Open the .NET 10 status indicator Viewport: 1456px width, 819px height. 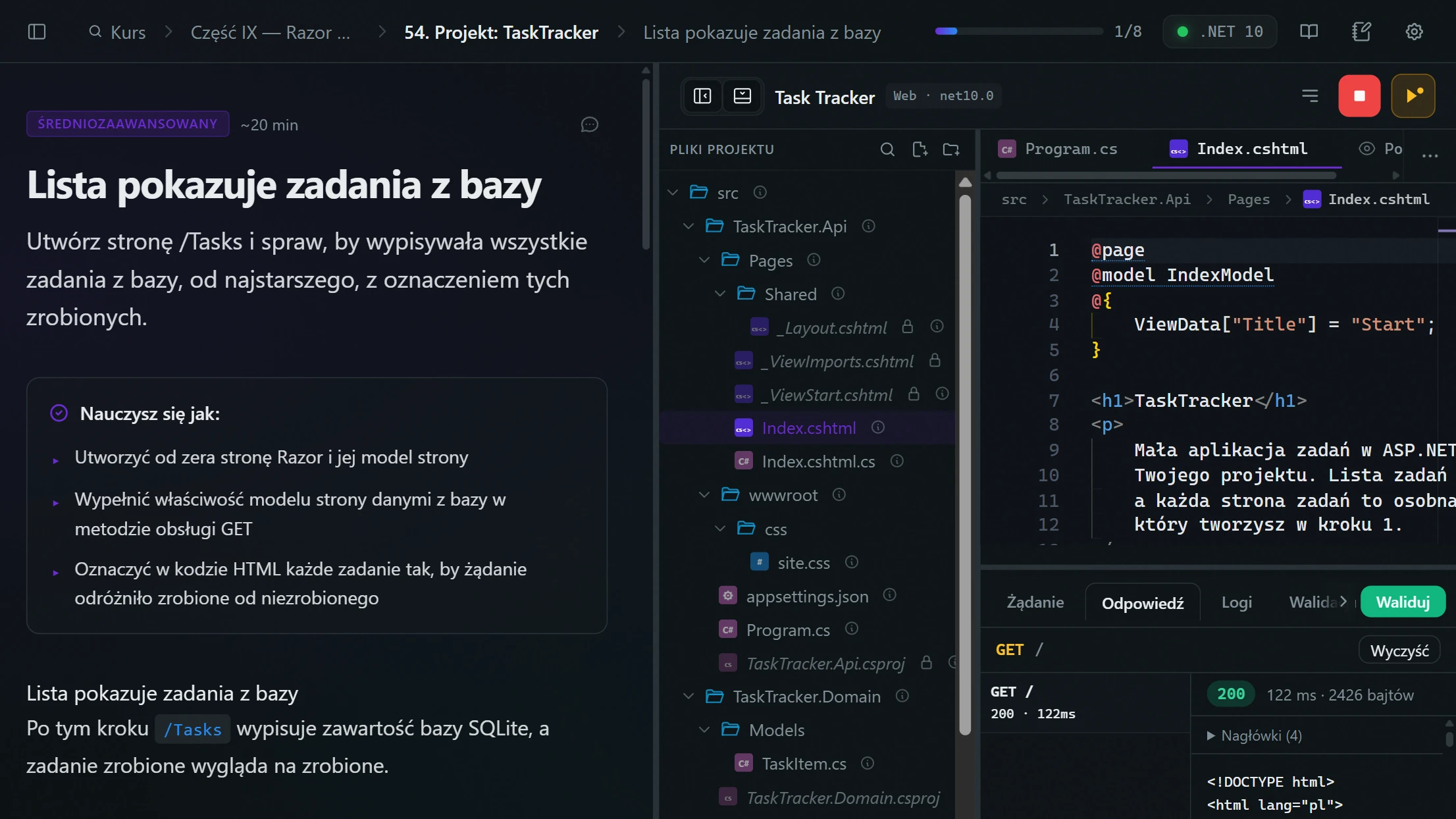pyautogui.click(x=1220, y=32)
